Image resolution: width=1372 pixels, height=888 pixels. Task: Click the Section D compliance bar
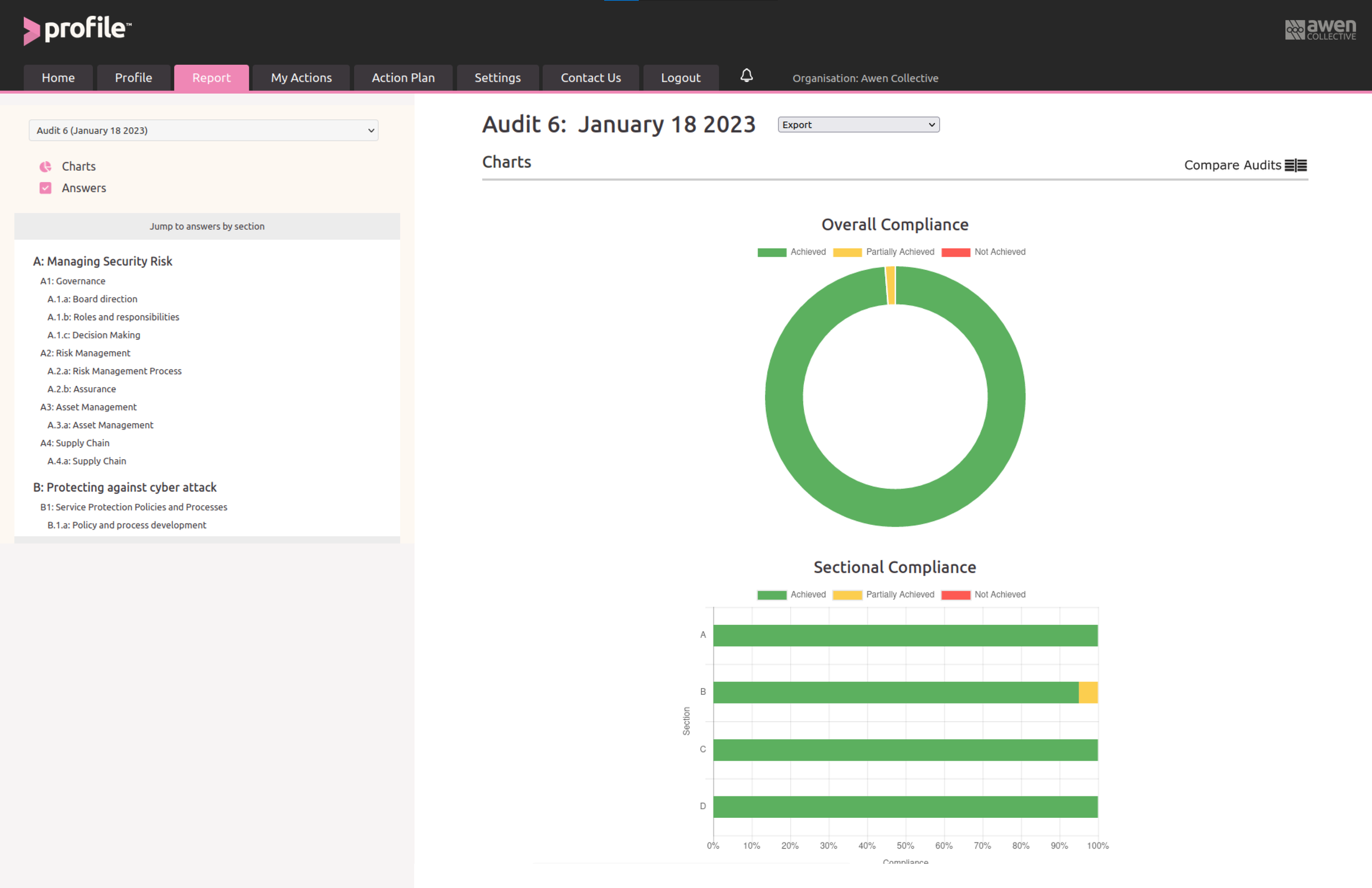click(x=906, y=807)
